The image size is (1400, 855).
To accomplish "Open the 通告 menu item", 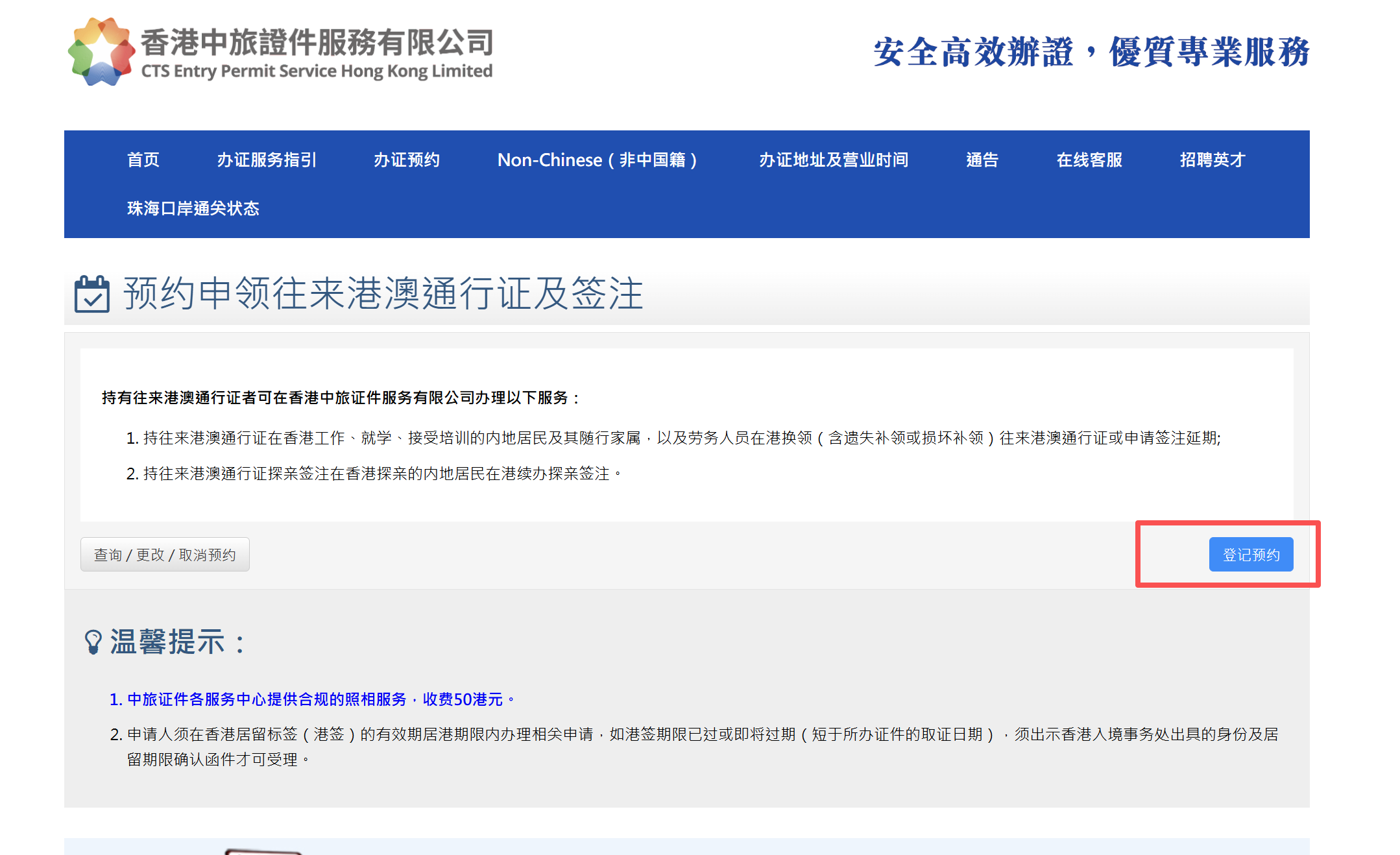I will [982, 160].
